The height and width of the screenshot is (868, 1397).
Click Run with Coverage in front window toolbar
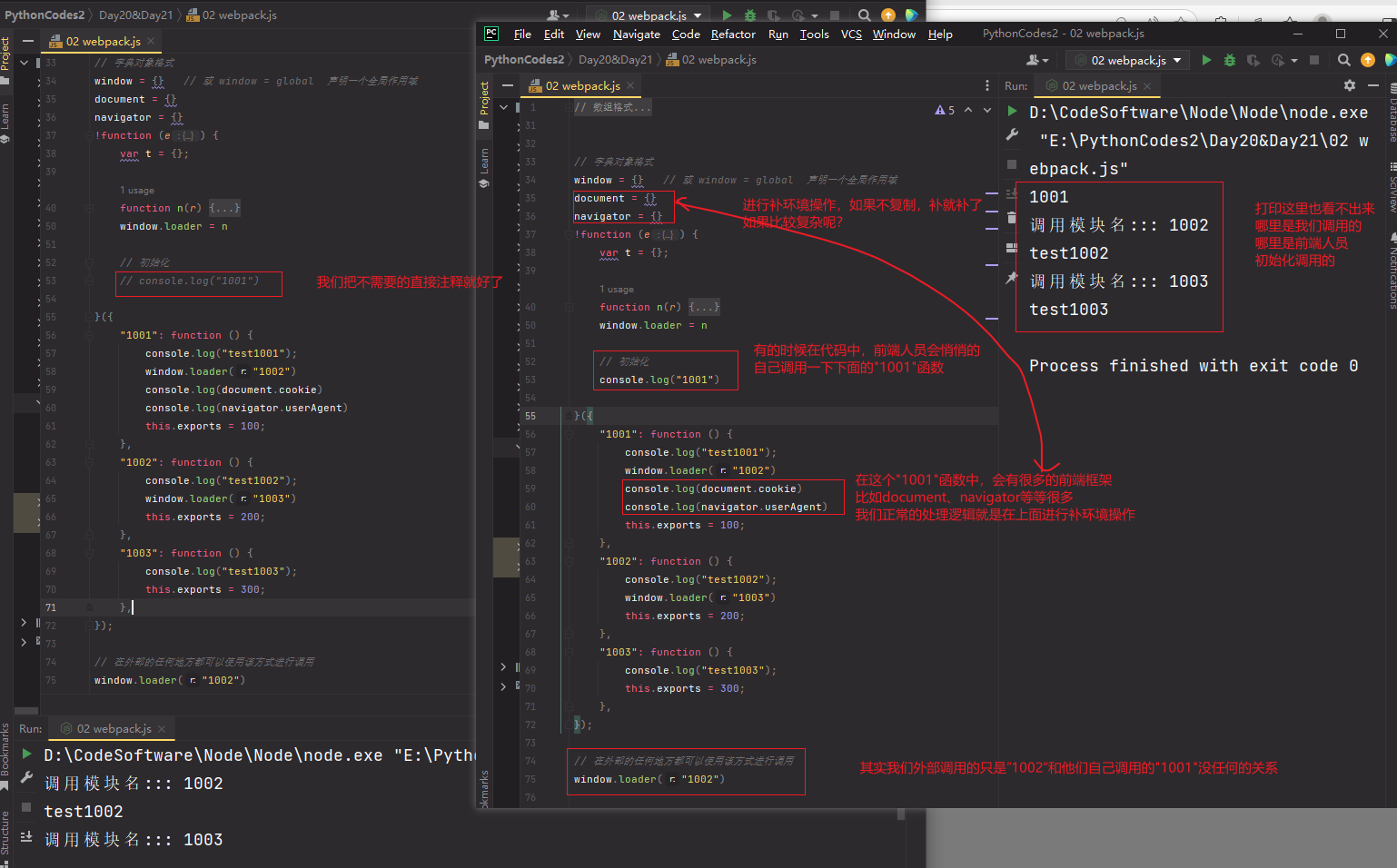coord(1253,61)
